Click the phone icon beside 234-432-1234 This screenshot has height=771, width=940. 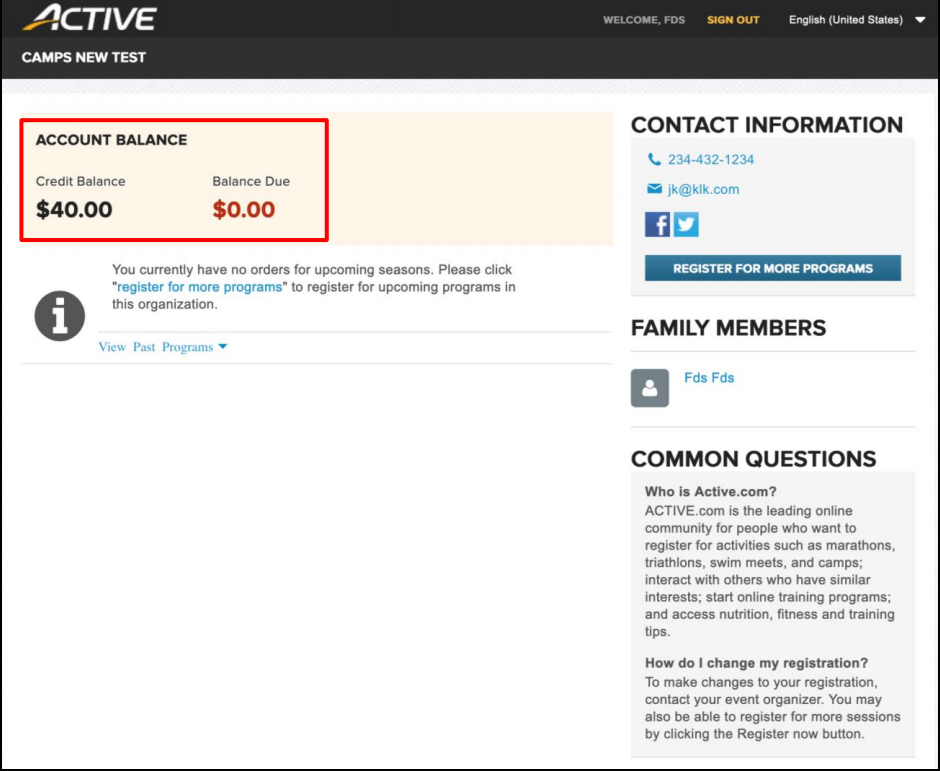[654, 159]
